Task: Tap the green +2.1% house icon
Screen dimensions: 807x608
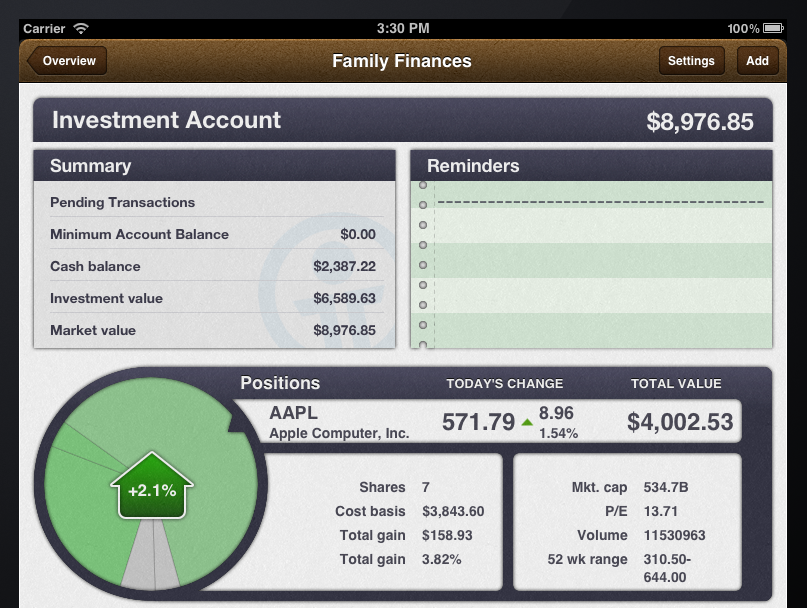Action: [x=150, y=487]
